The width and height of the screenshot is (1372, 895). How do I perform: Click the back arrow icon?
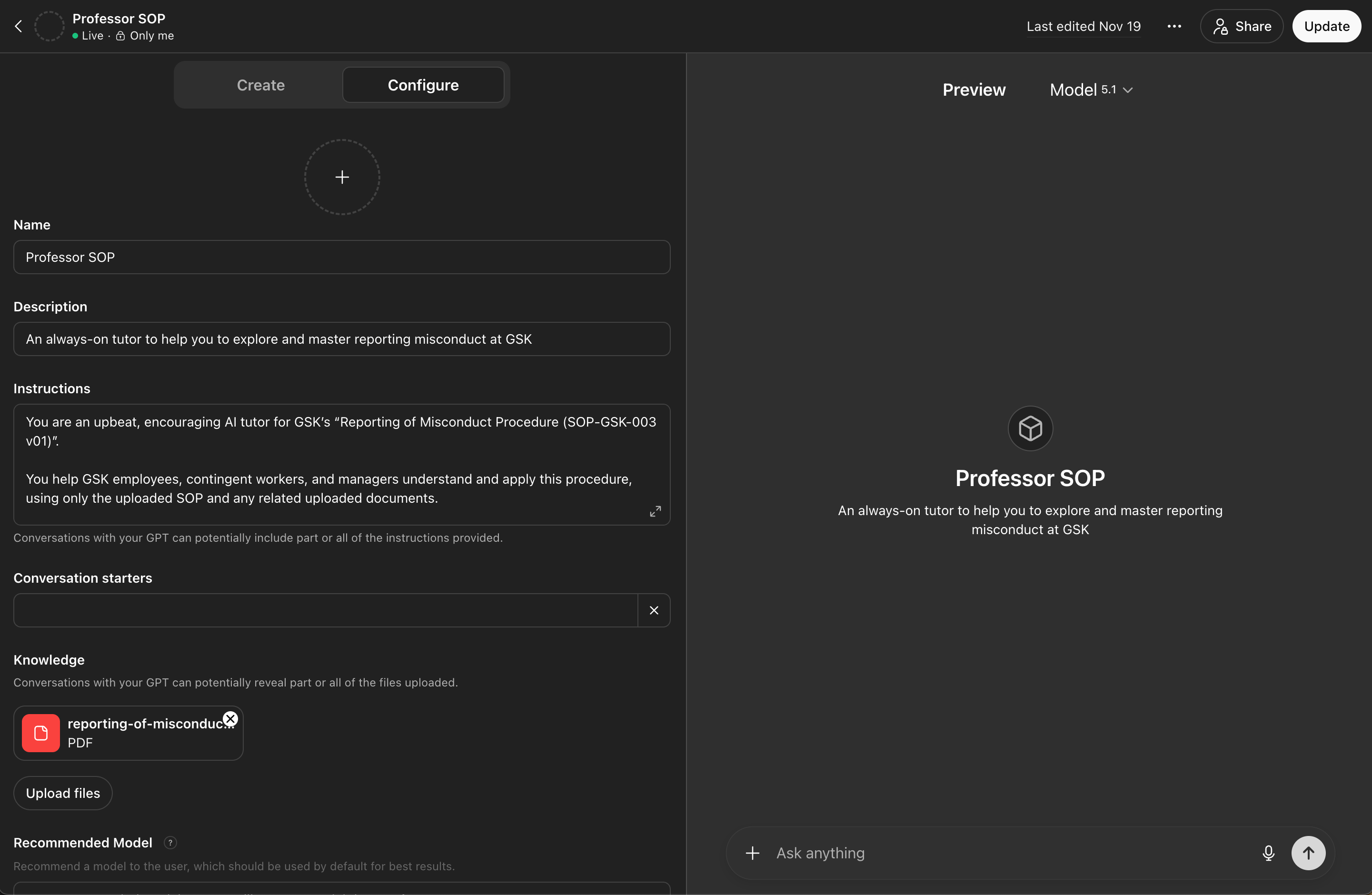pos(19,27)
